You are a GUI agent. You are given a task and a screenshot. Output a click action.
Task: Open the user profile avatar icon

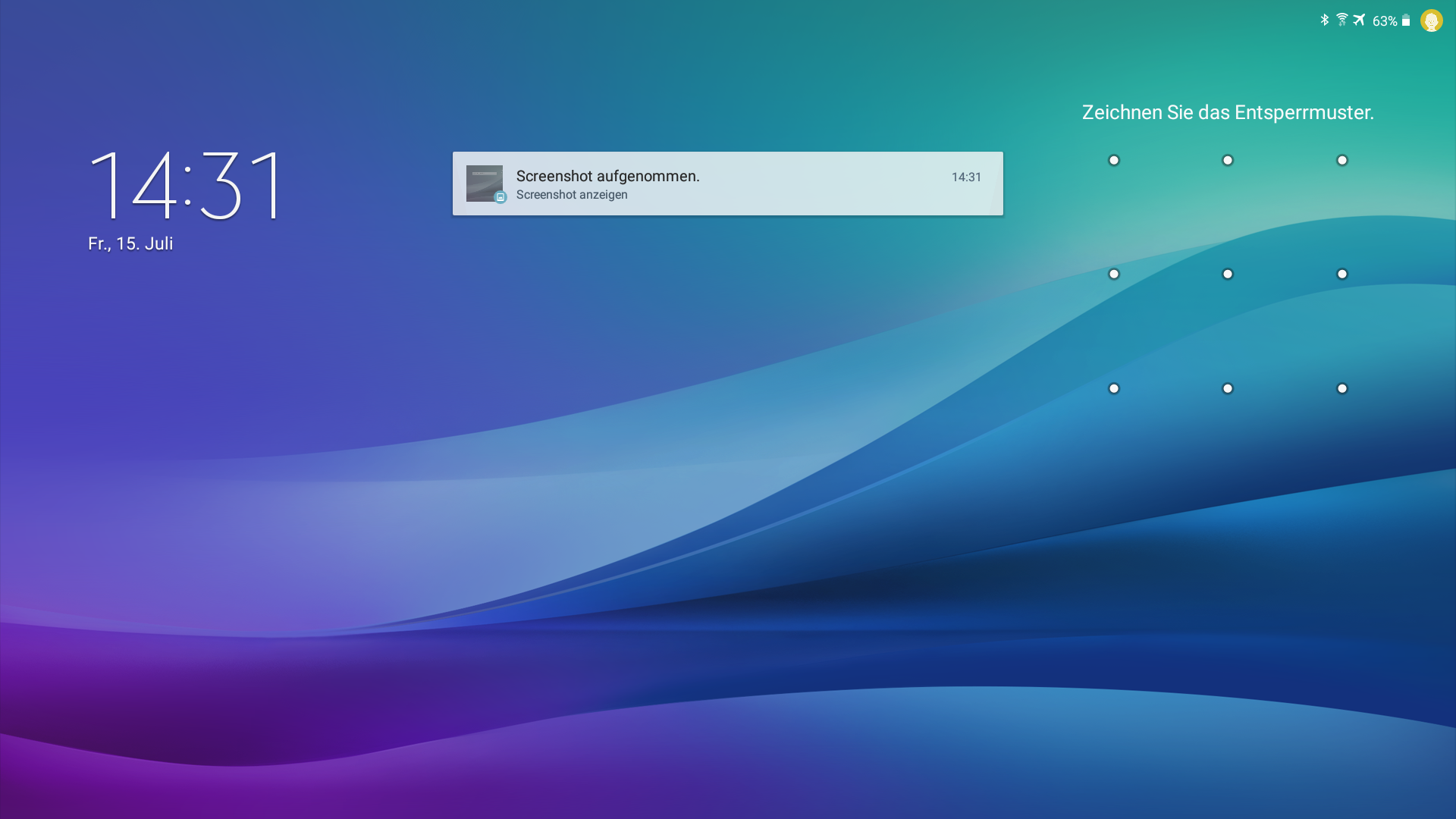coord(1431,20)
